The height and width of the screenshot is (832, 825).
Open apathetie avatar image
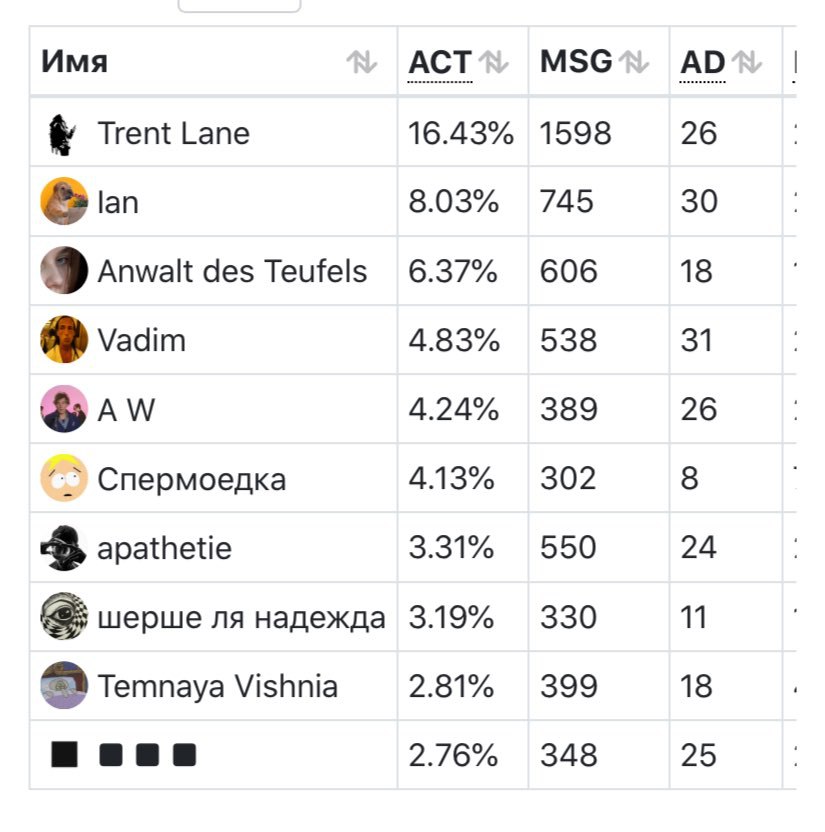tap(64, 548)
